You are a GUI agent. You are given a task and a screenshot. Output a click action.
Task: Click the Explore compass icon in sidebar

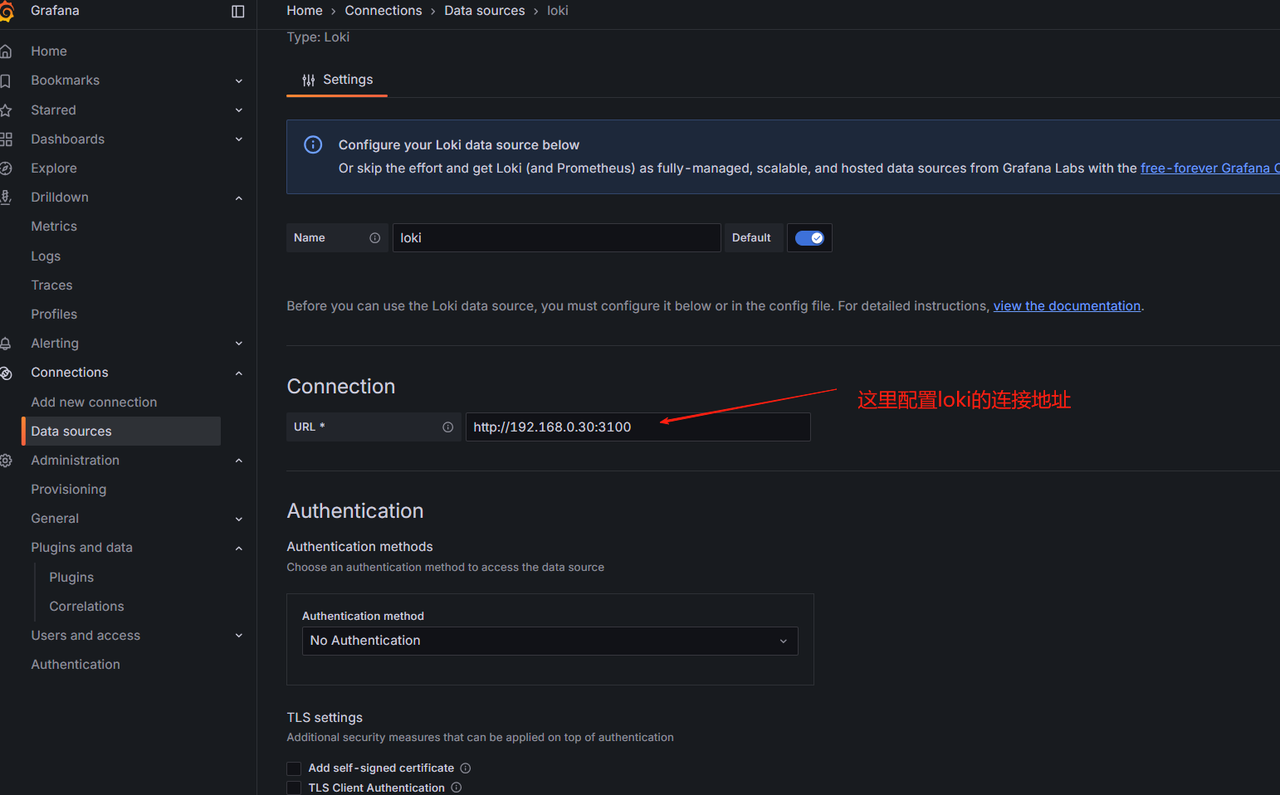[x=6, y=168]
